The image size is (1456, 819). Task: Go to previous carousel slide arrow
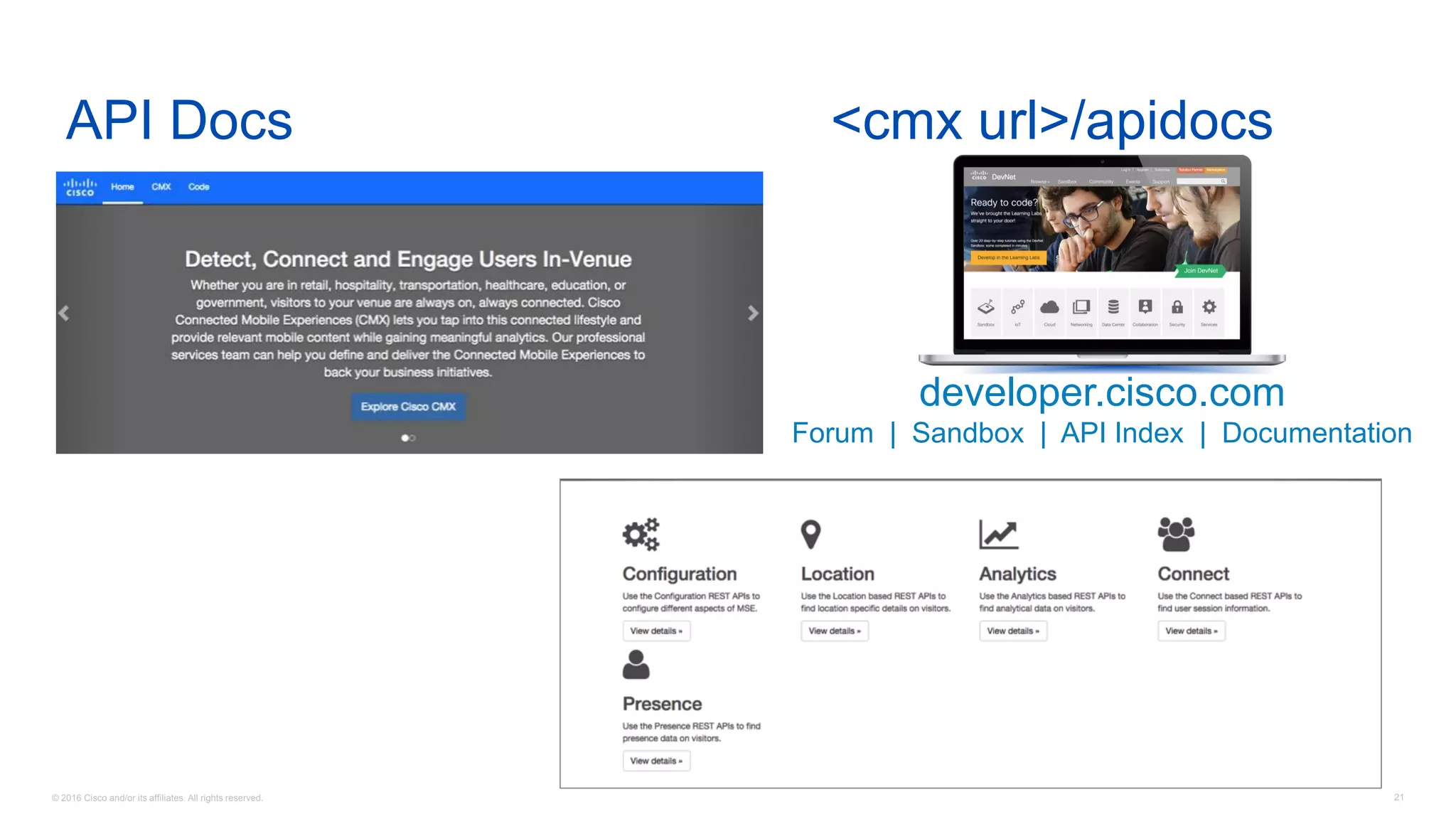64,313
